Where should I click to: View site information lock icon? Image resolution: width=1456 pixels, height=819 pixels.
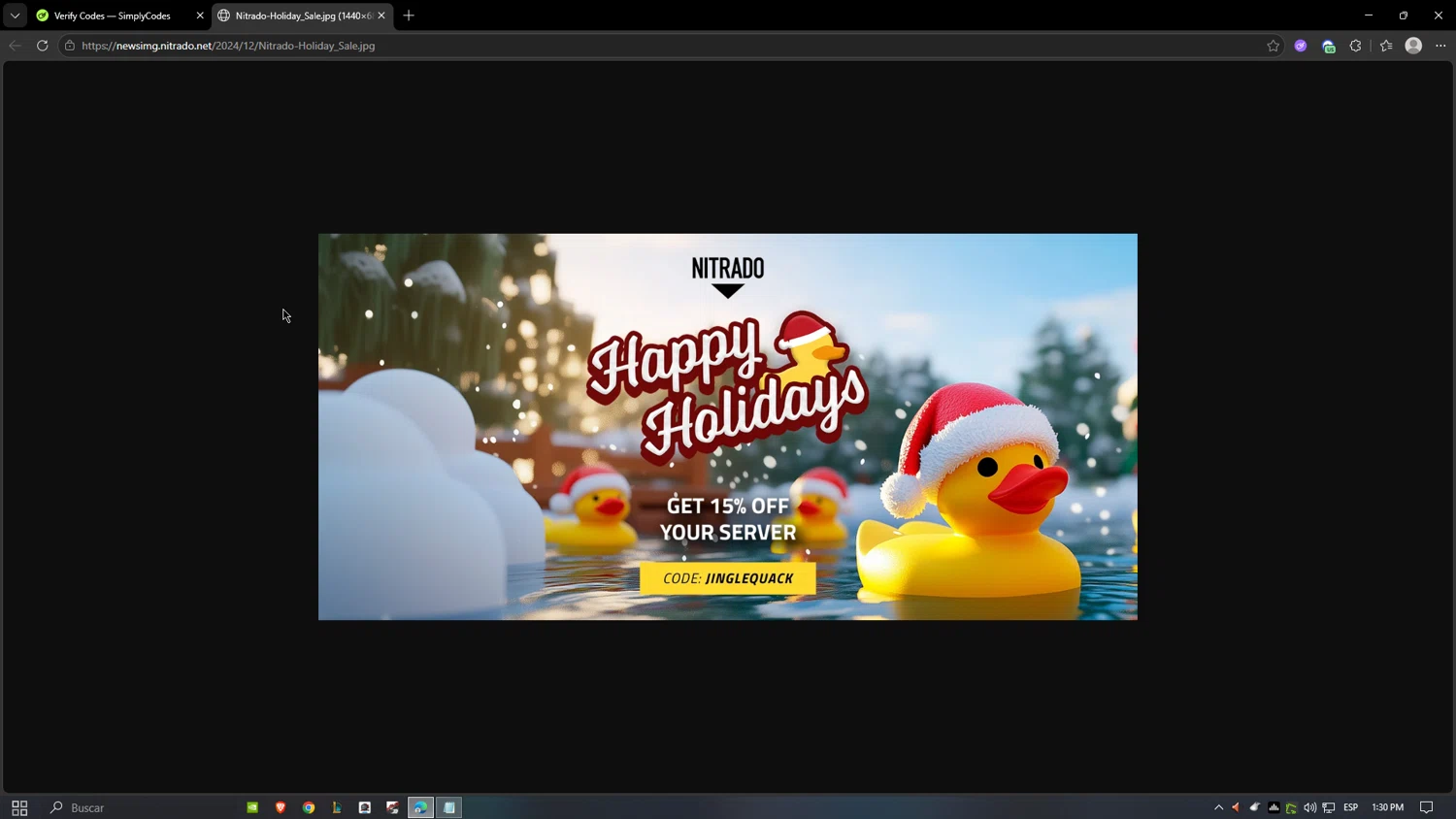coord(70,46)
